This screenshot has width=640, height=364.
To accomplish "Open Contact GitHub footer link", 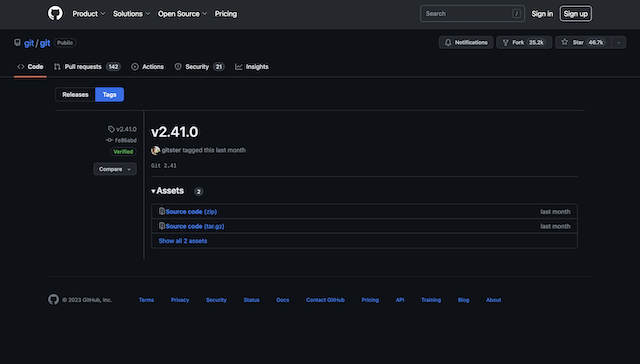I will [325, 300].
